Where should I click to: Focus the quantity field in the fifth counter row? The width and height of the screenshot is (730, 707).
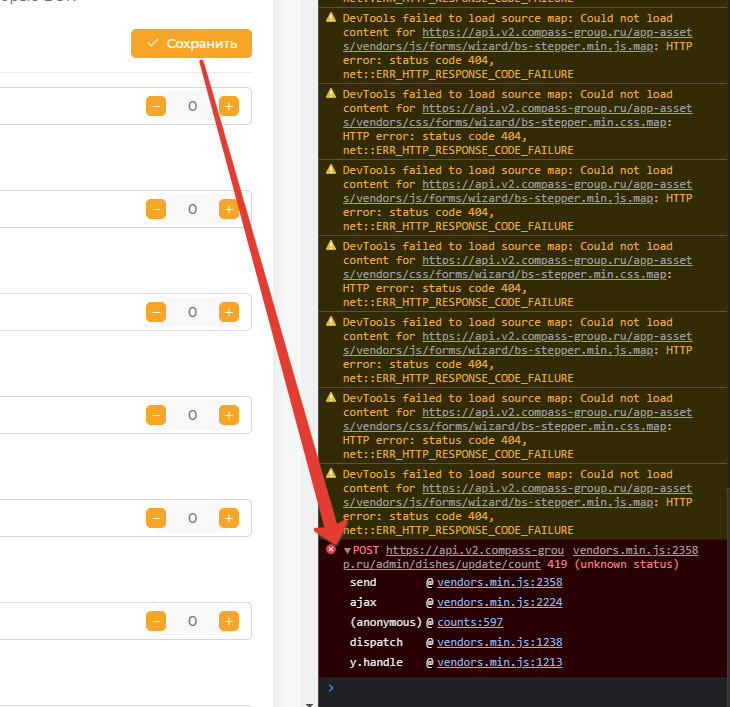coord(192,518)
